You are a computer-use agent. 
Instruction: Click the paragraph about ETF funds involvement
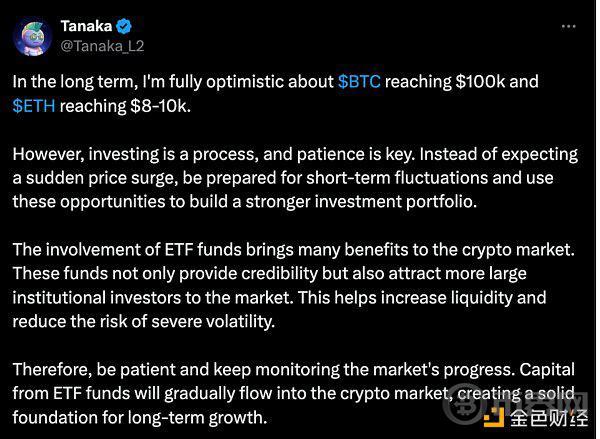click(x=293, y=286)
